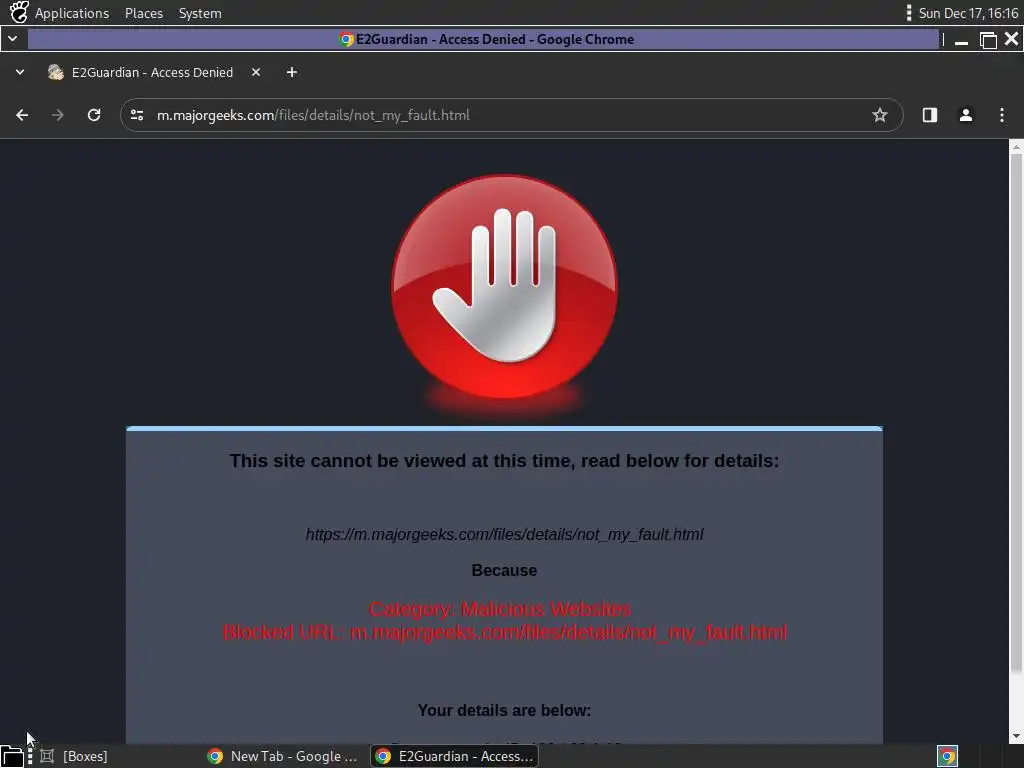This screenshot has width=1024, height=768.
Task: Click the 'Because' label
Action: click(504, 570)
